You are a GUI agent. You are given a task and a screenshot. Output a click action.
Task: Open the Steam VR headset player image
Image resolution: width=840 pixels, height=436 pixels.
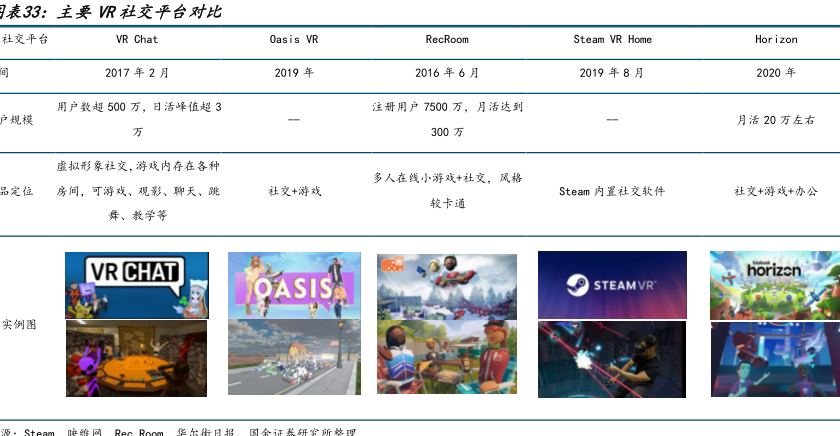[x=612, y=359]
